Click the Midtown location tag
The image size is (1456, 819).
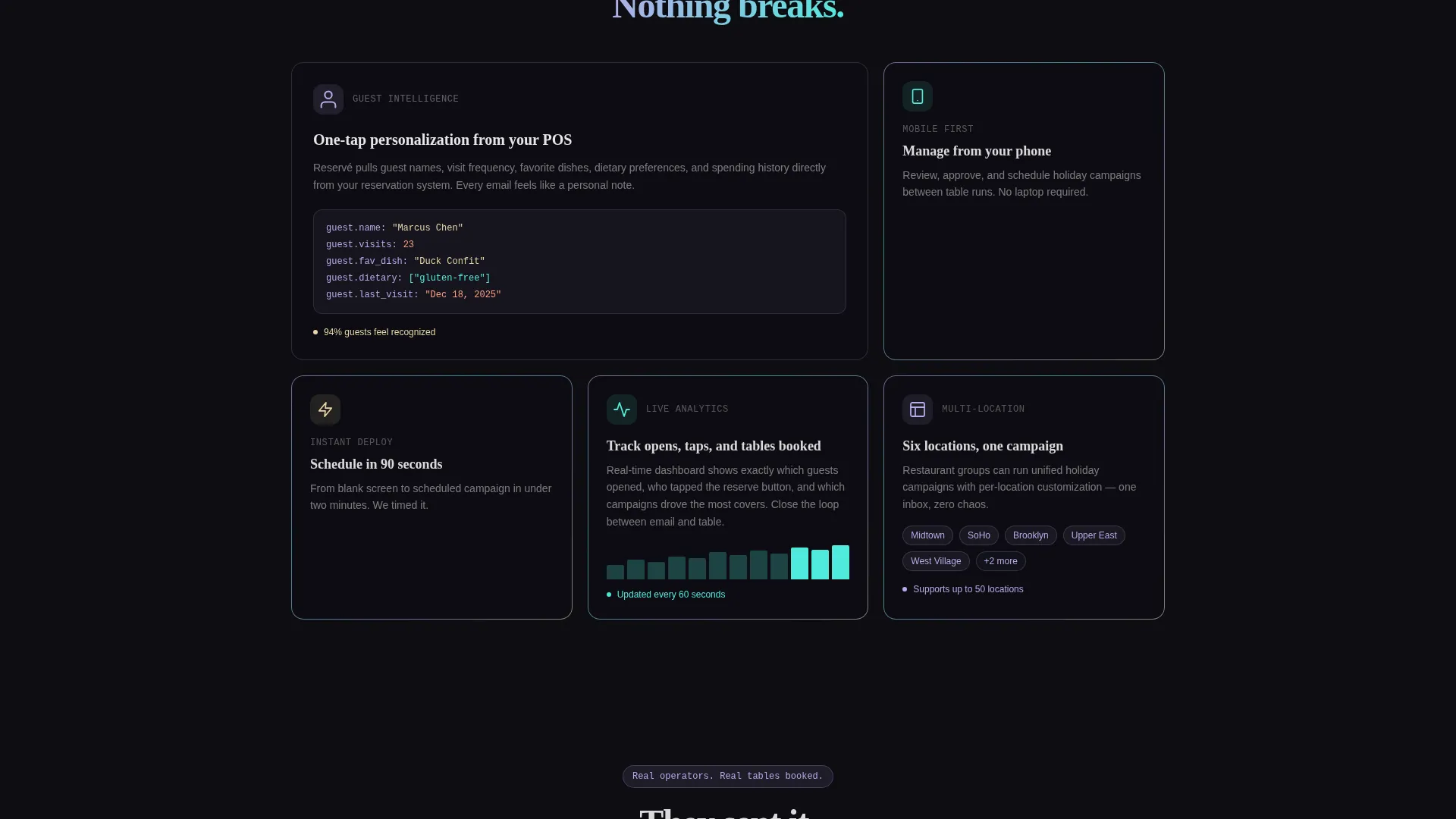[927, 535]
